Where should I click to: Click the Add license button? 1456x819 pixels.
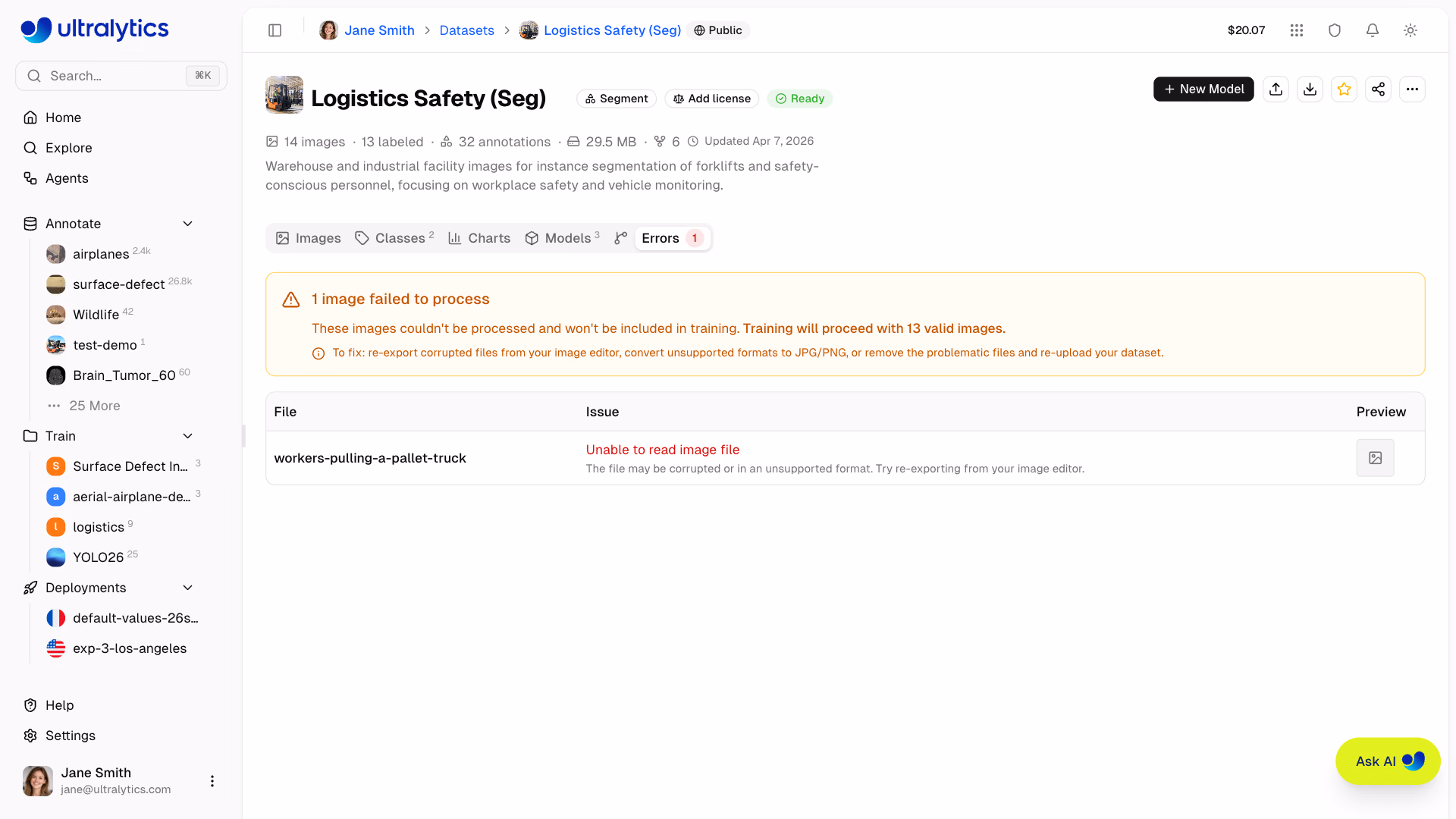coord(712,99)
